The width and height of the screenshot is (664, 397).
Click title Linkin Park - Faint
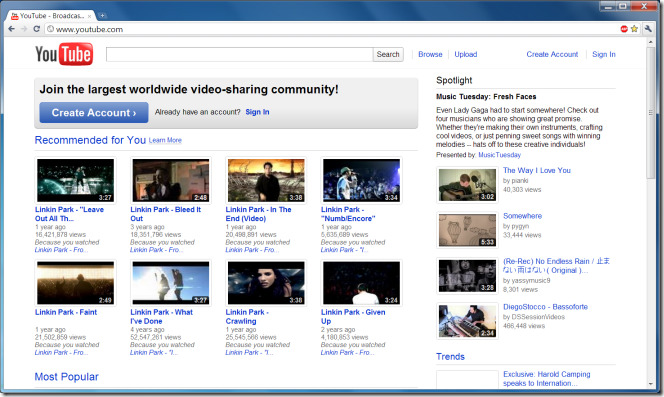point(66,312)
